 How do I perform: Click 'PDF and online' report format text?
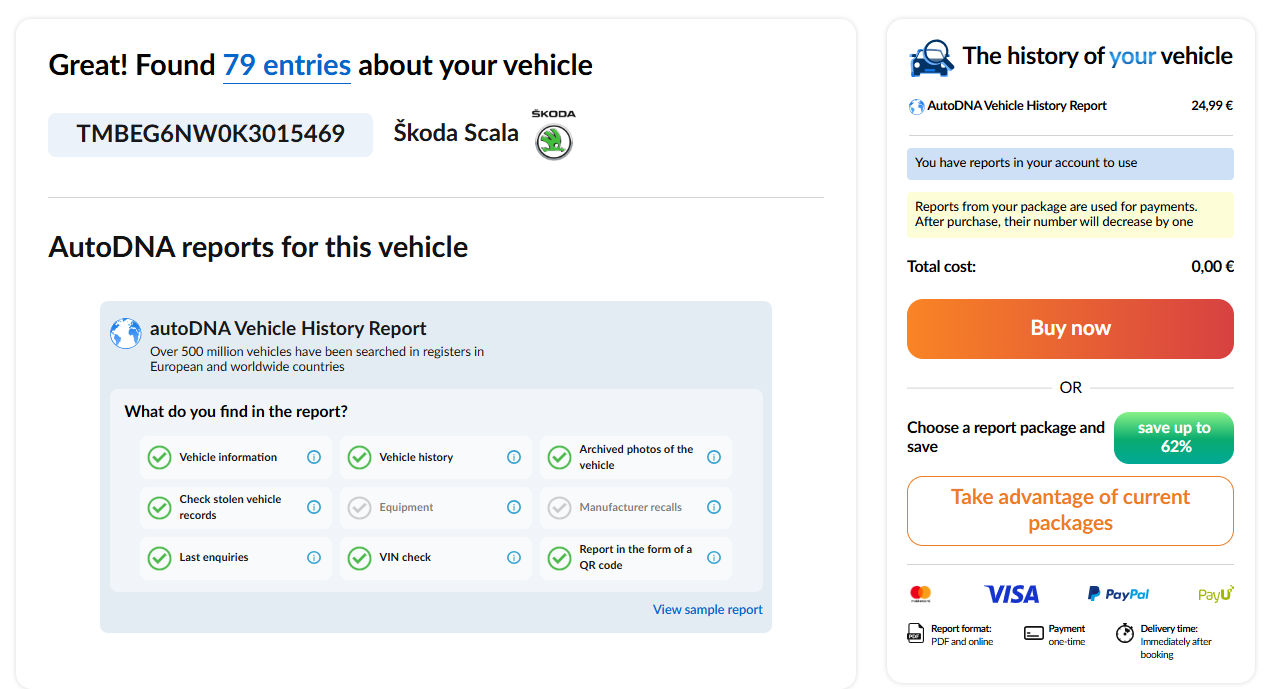coord(962,642)
